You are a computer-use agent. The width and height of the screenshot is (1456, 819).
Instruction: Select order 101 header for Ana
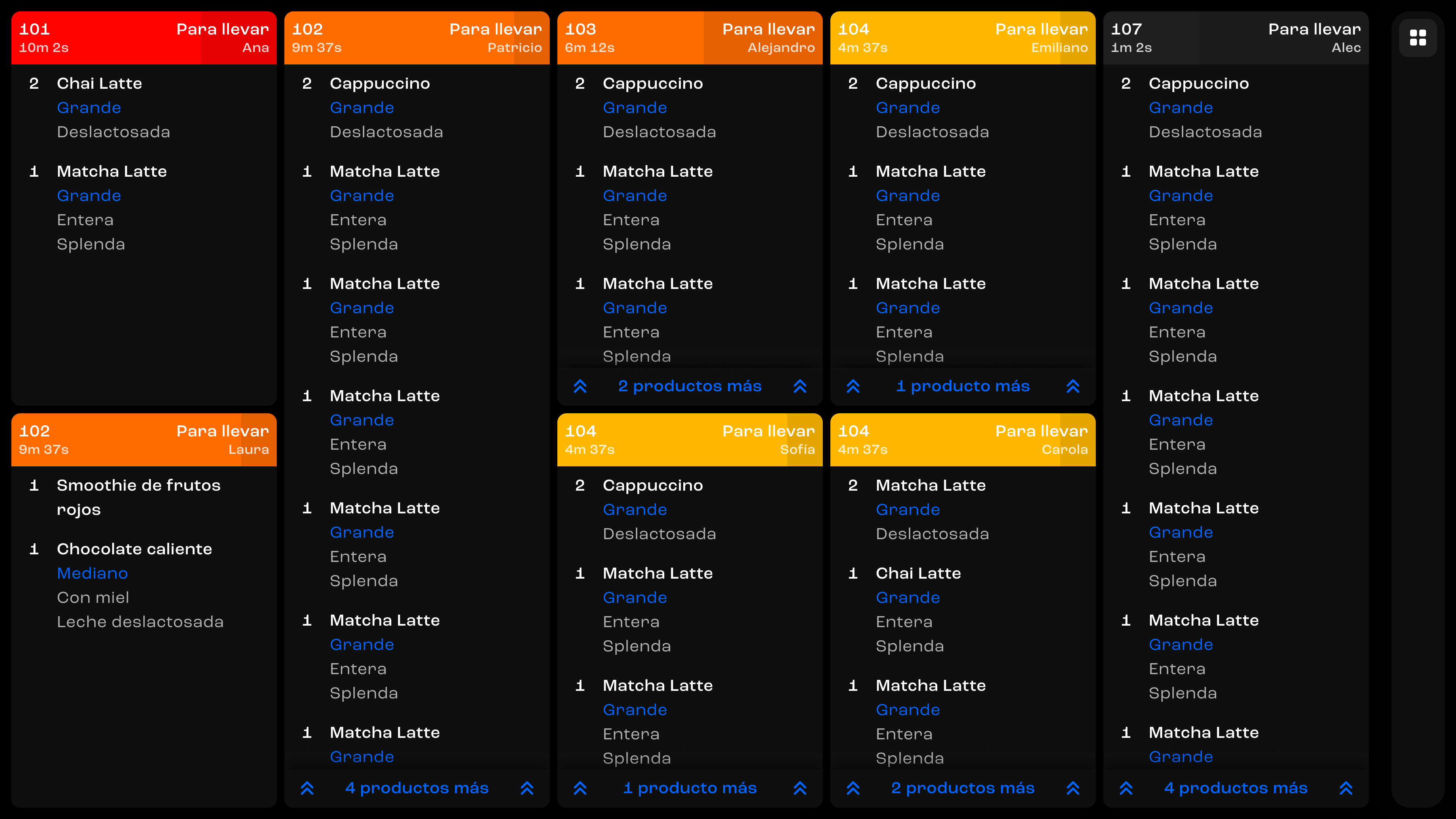[x=144, y=38]
